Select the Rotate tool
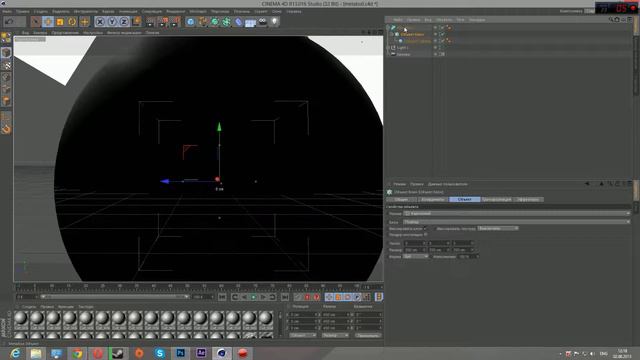This screenshot has height=360, width=640. (72, 21)
